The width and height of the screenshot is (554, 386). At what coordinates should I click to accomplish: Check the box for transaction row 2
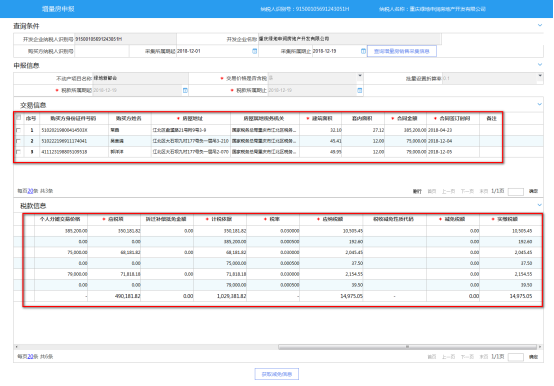tap(19, 141)
